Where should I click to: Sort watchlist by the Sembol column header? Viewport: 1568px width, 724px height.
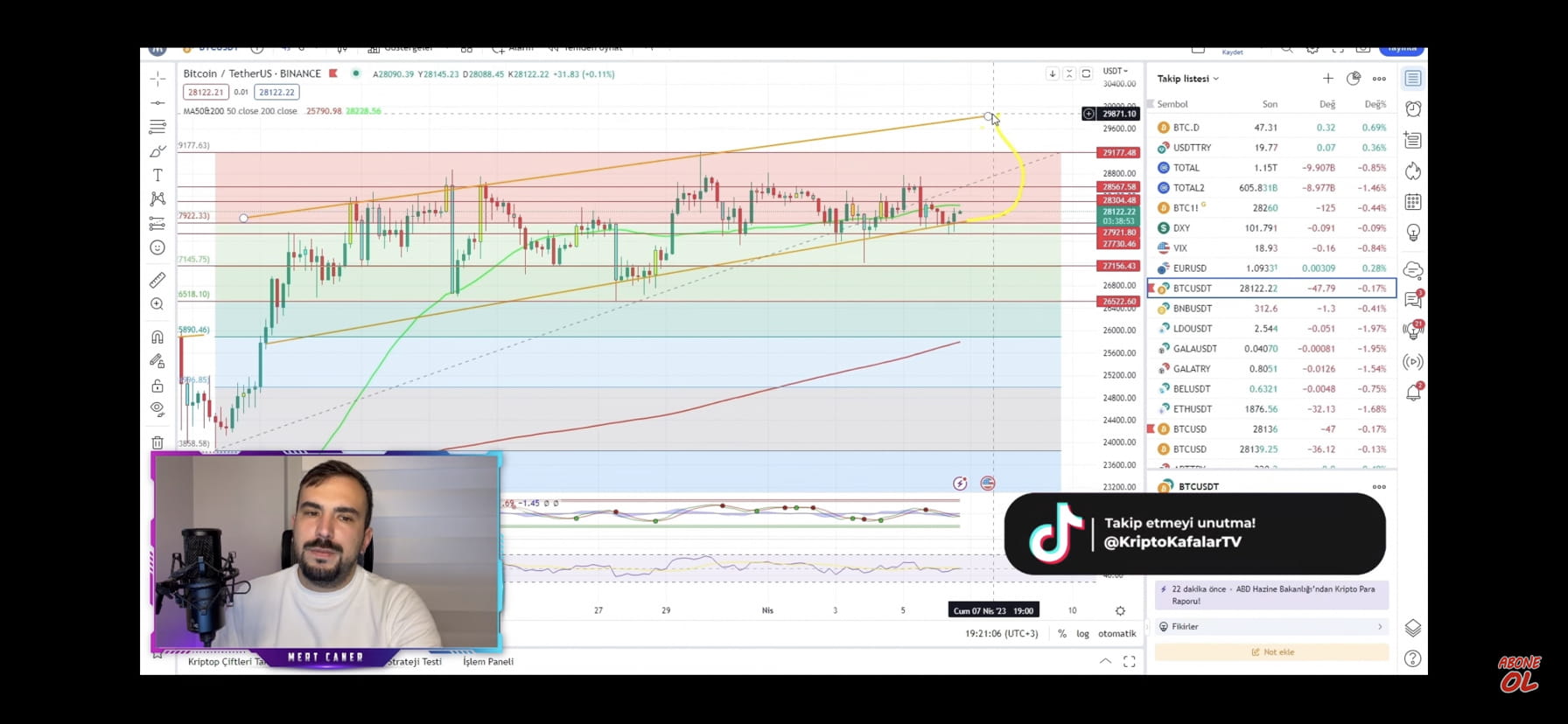pyautogui.click(x=1172, y=104)
